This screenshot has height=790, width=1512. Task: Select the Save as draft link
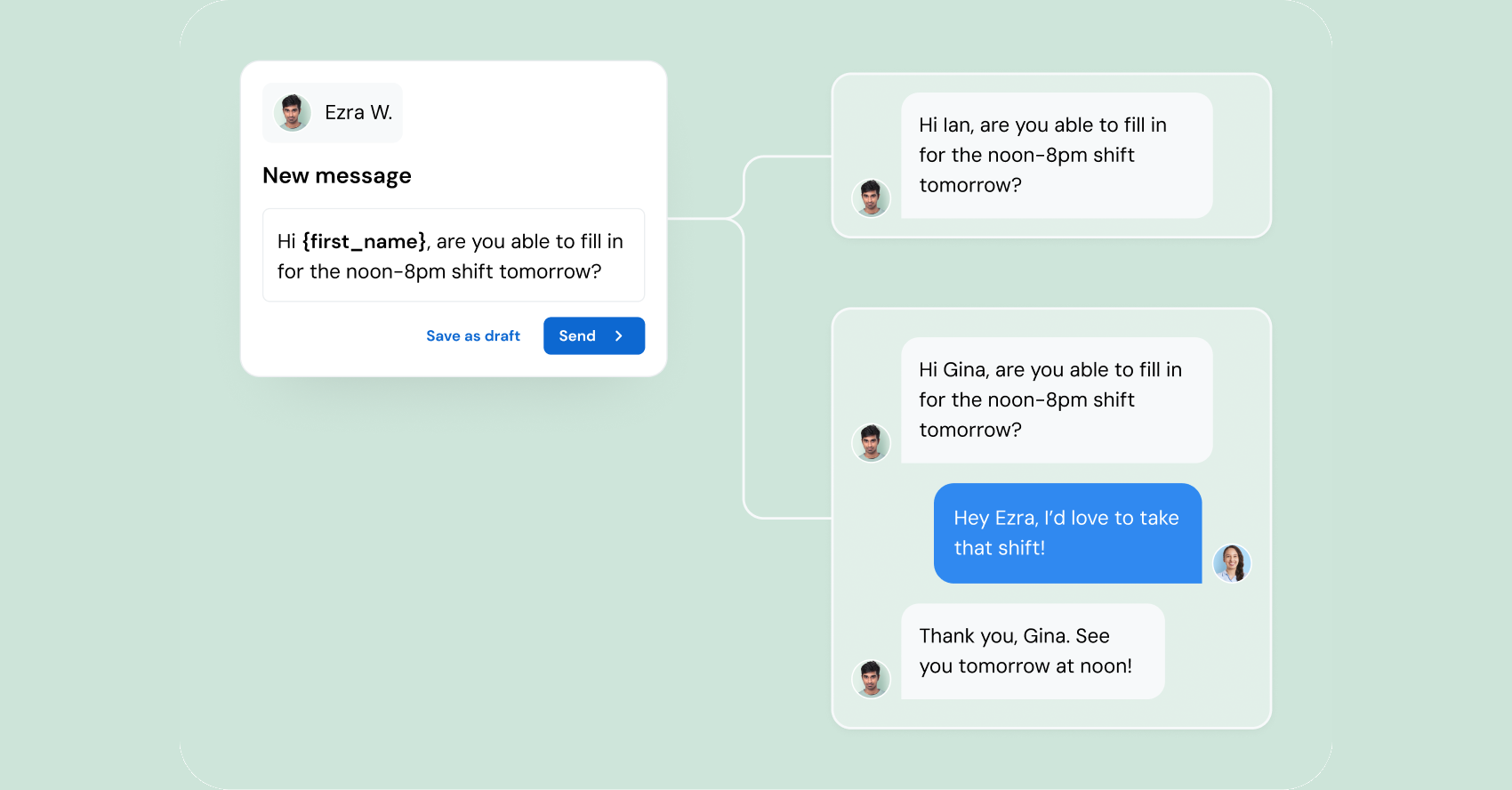click(473, 335)
